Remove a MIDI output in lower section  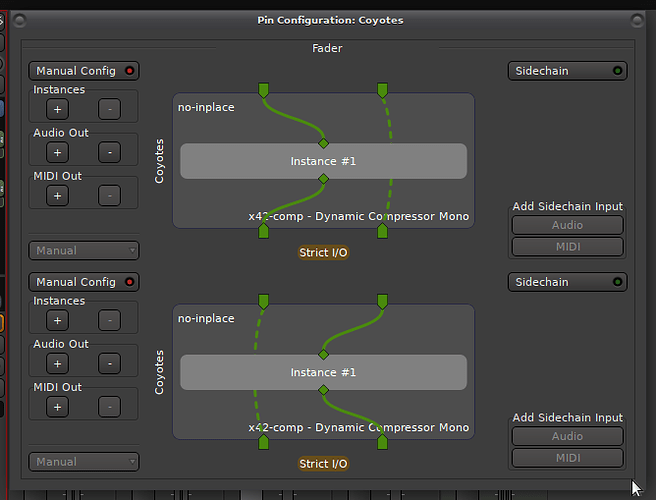click(110, 406)
